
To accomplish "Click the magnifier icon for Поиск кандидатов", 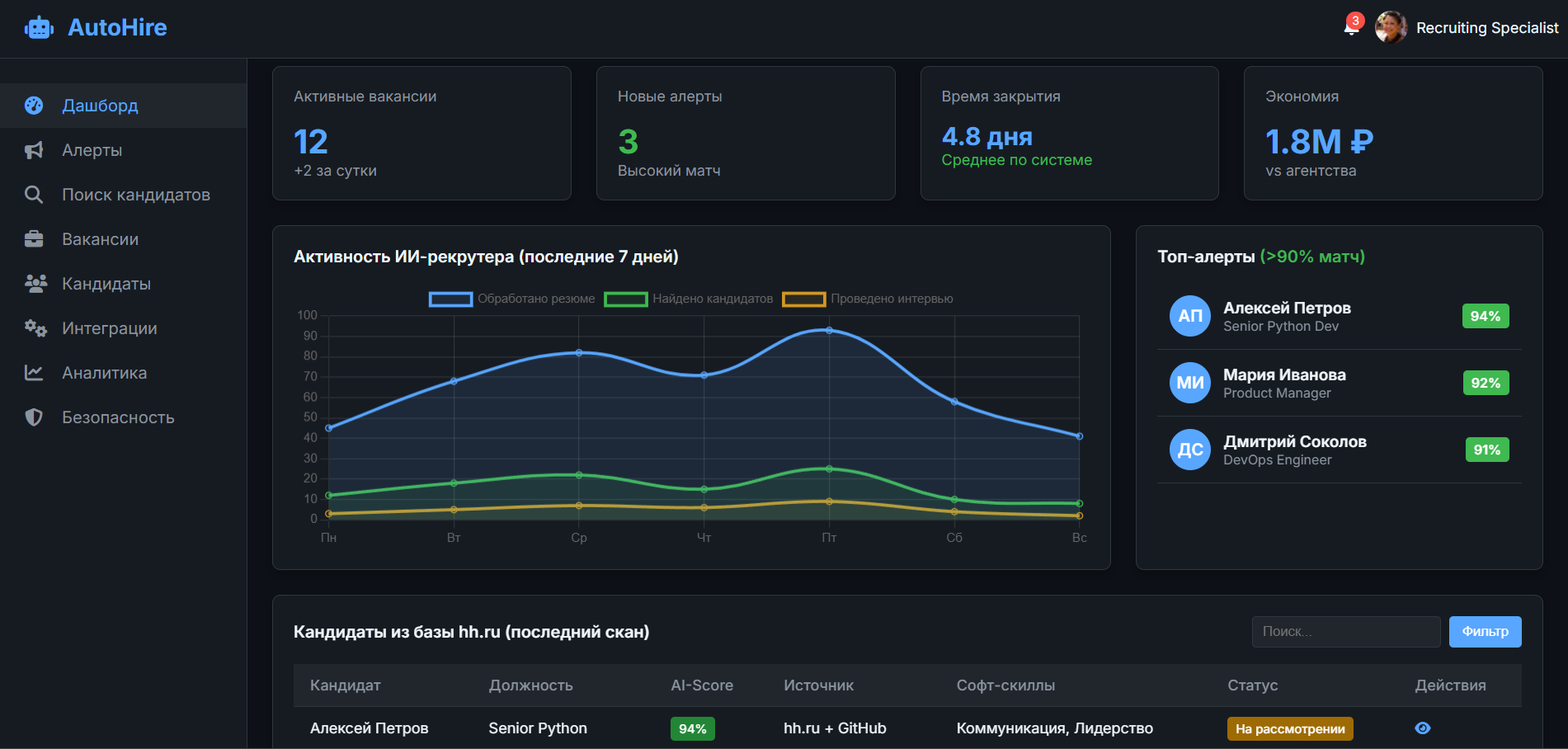I will click(34, 195).
